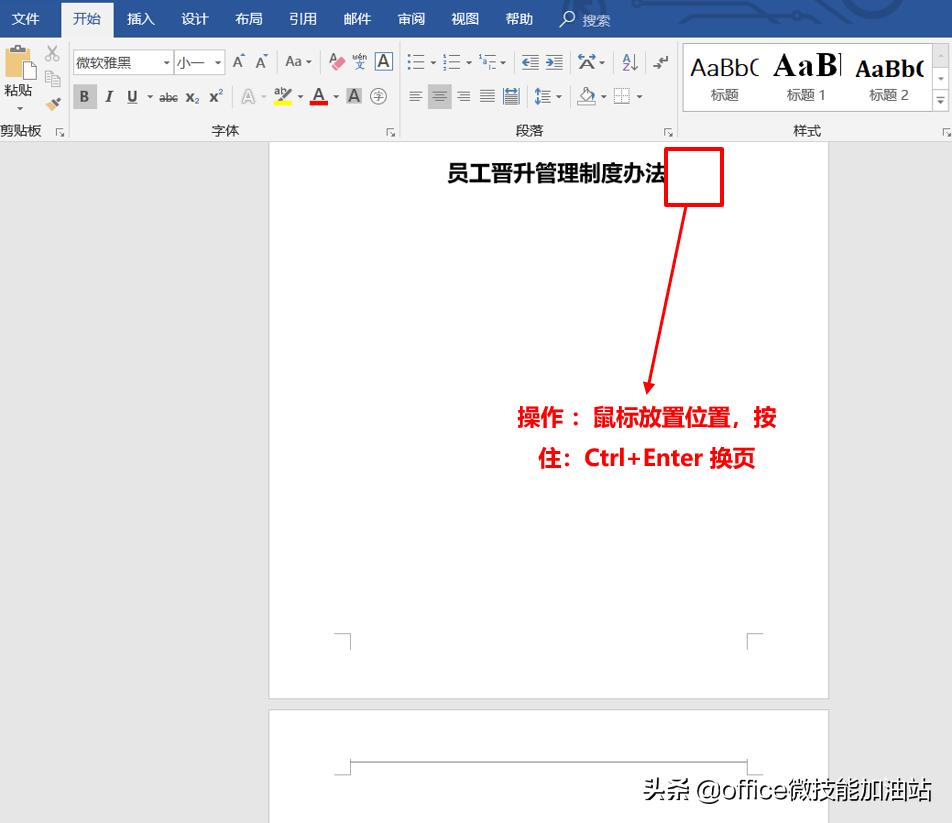Click the text highlight color swatch
This screenshot has height=823, width=952.
point(285,96)
